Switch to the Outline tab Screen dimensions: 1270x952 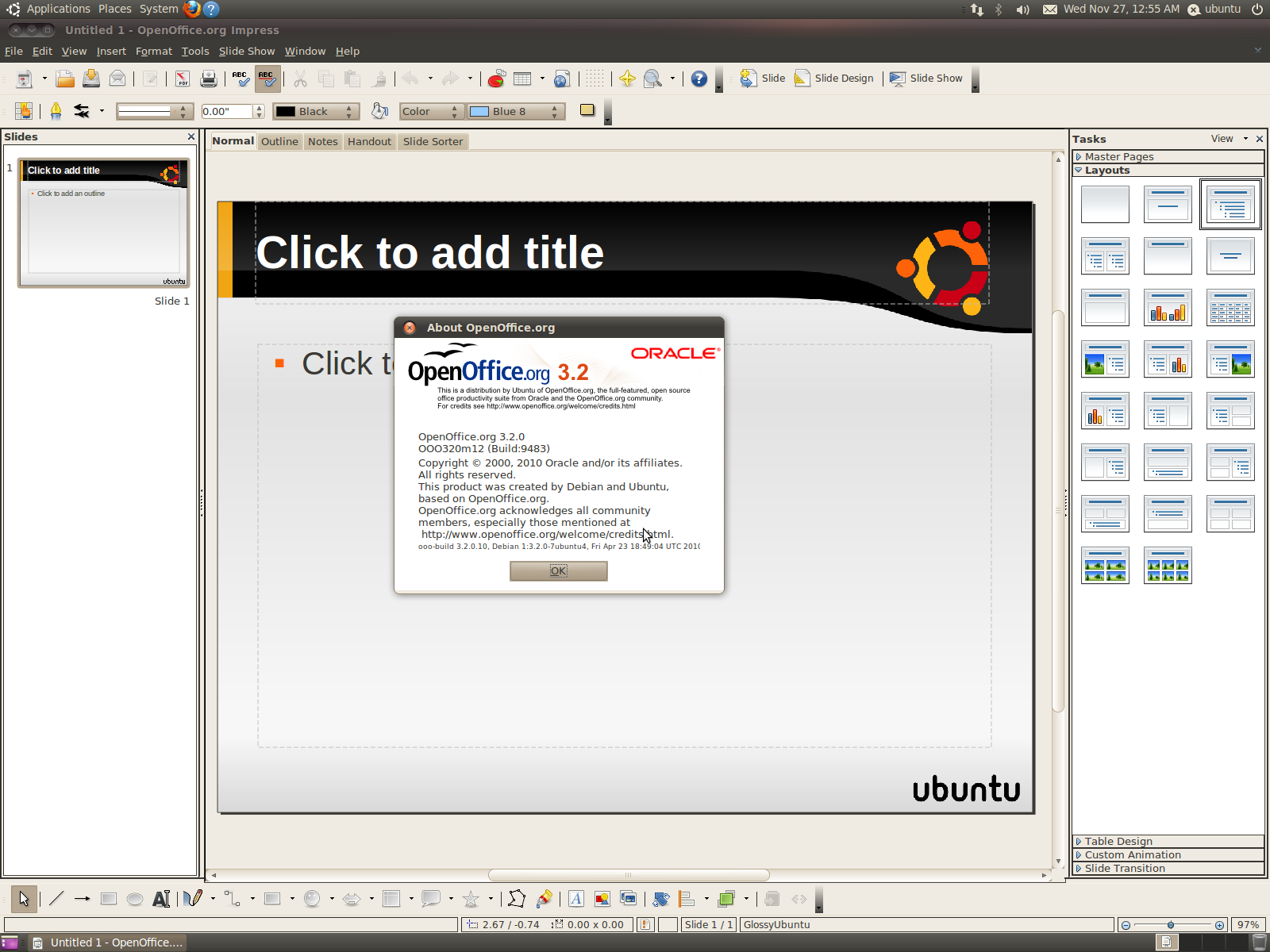(279, 141)
